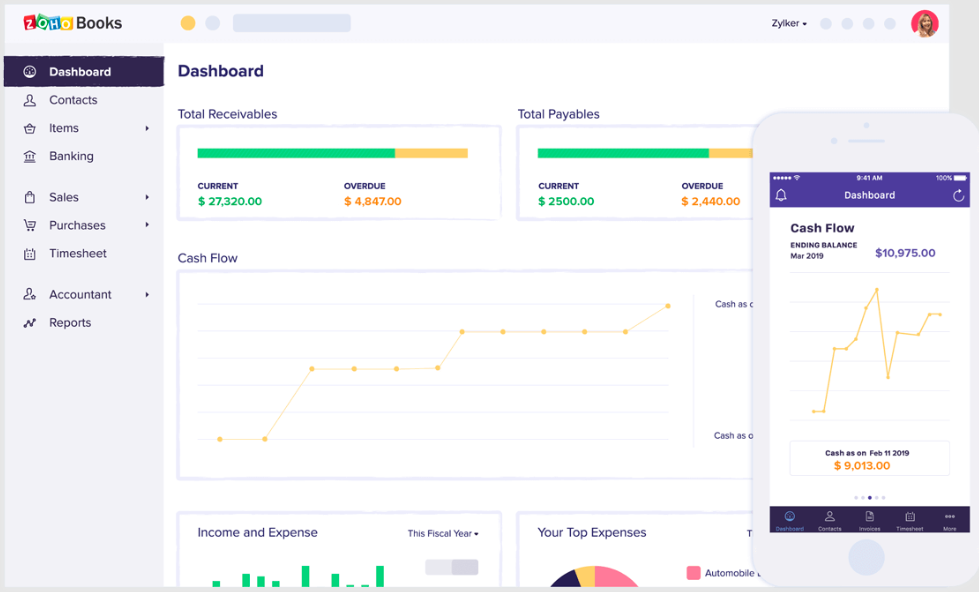
Task: Open More tab on phone bar
Action: 950,520
